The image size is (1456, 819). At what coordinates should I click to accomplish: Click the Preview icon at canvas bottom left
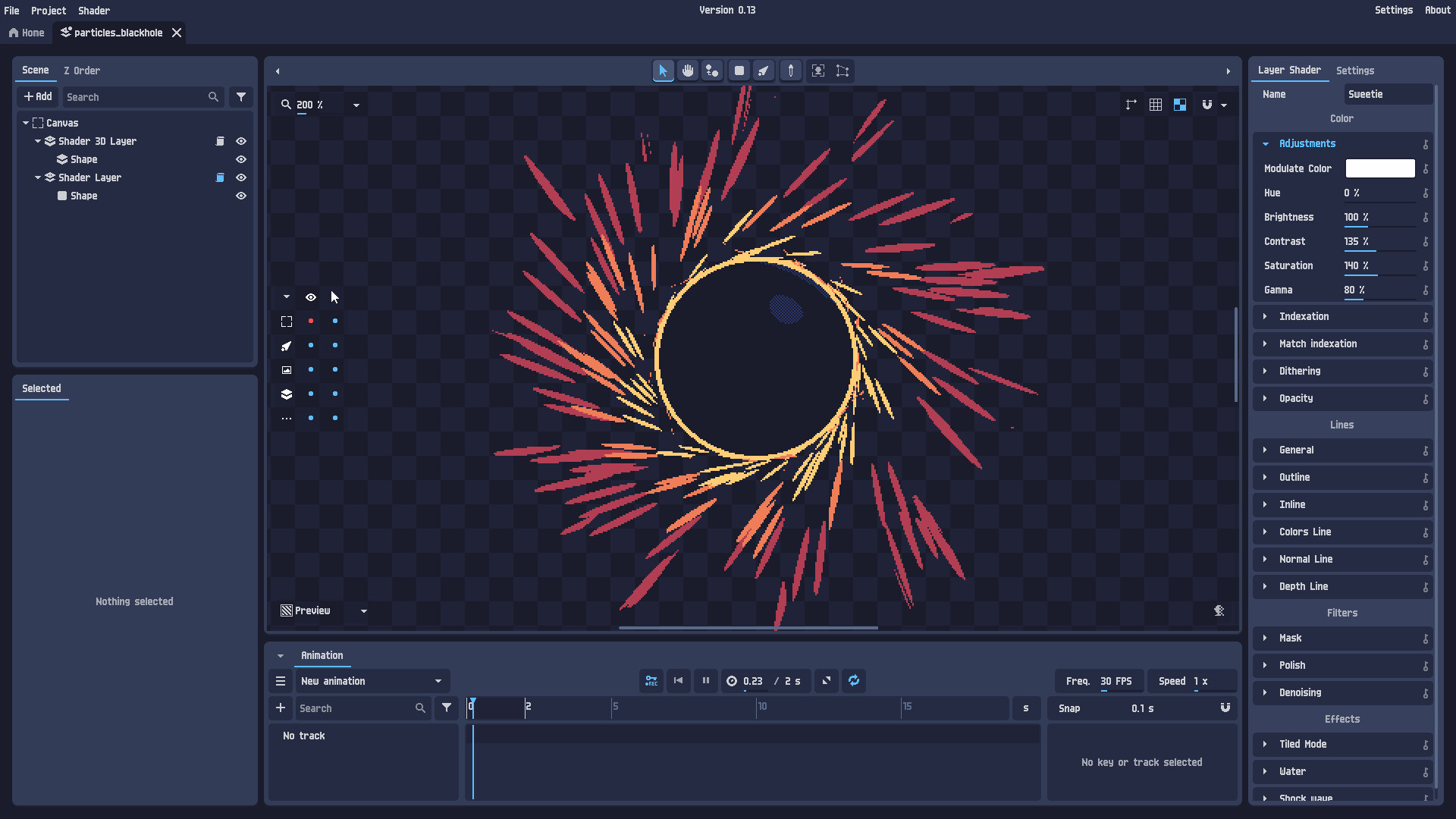(287, 610)
